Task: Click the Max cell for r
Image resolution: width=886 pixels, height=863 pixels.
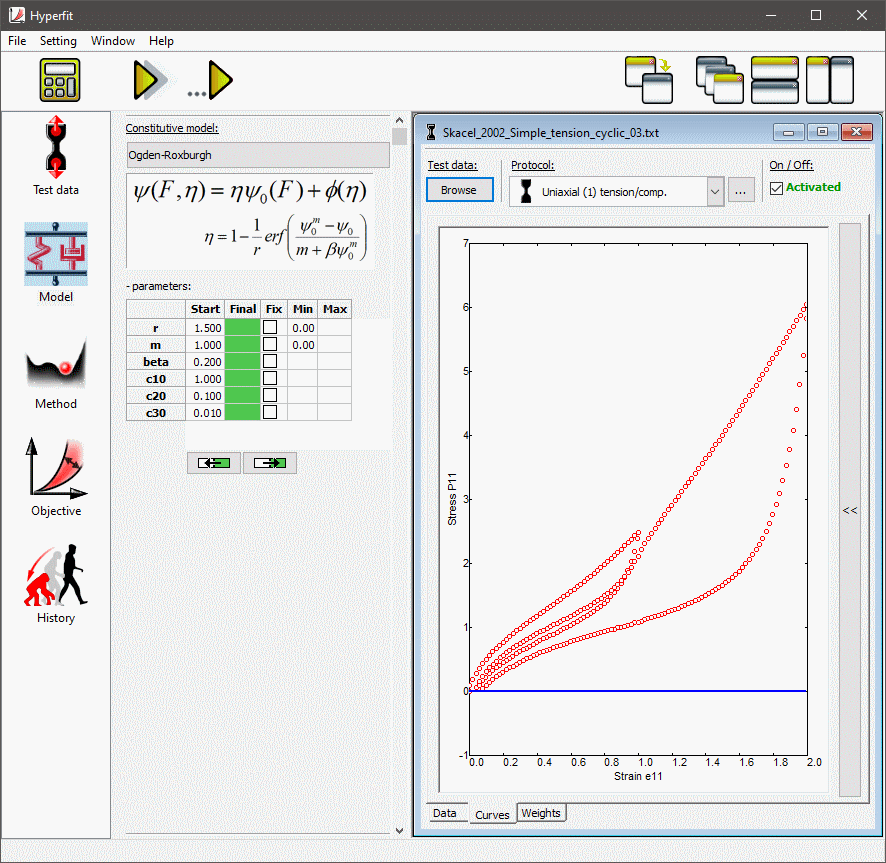Action: pyautogui.click(x=335, y=328)
